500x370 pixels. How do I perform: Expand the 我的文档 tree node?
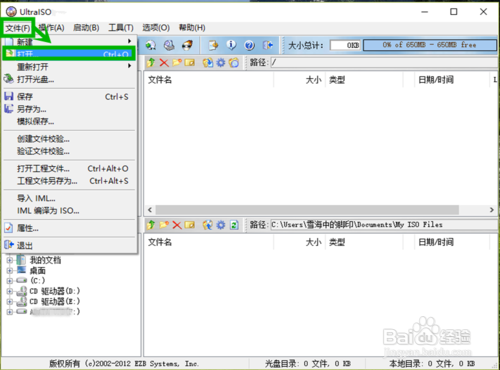point(10,260)
